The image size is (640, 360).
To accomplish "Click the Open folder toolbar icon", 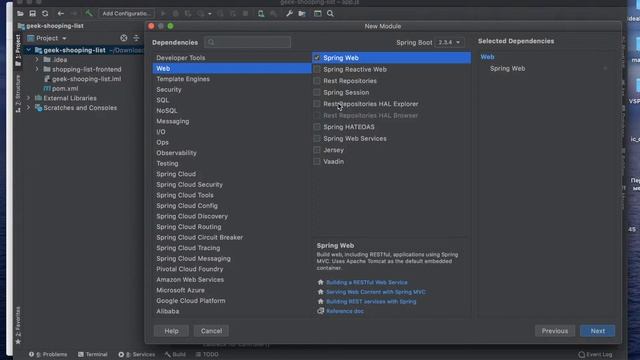I will point(20,13).
